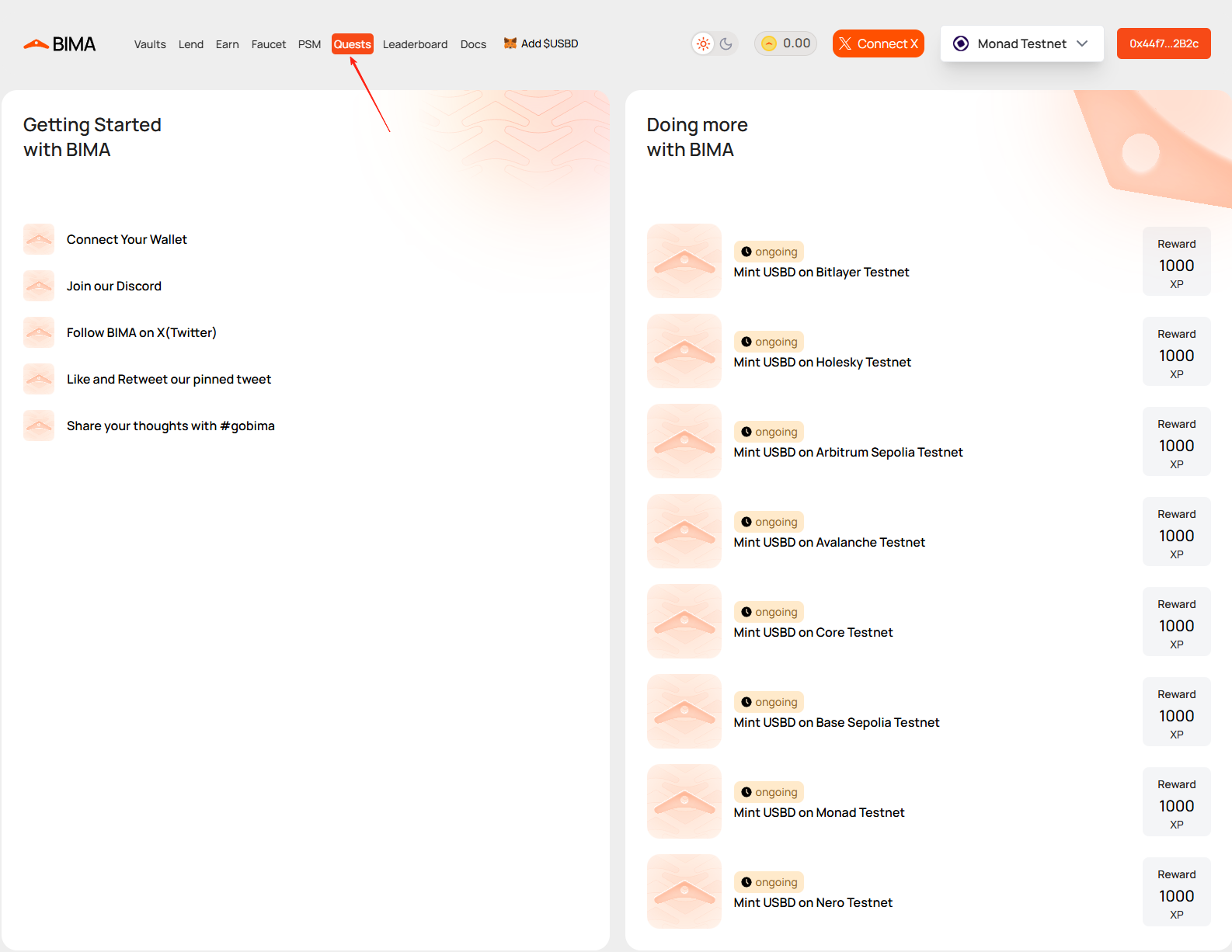This screenshot has height=952, width=1232.
Task: Click the Follow BIMA on X quest icon
Action: coord(39,332)
